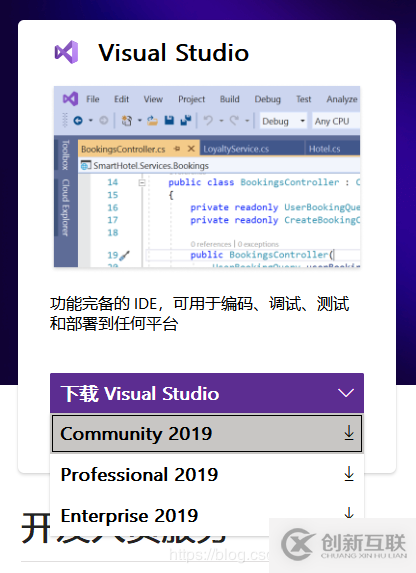The image size is (416, 573).
Task: Select Enterprise 2019 download option
Action: tap(207, 515)
